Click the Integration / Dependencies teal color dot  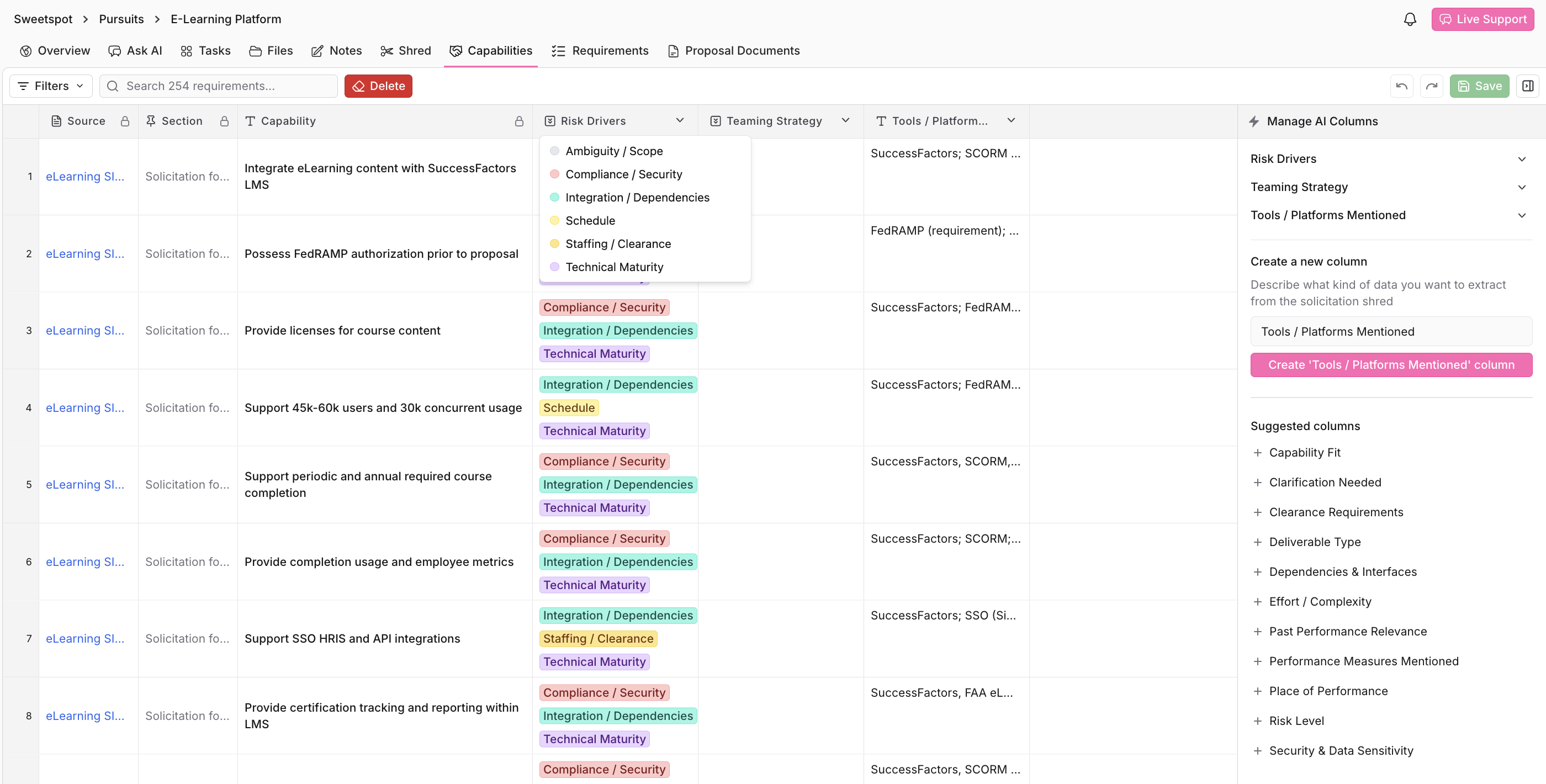coord(554,198)
